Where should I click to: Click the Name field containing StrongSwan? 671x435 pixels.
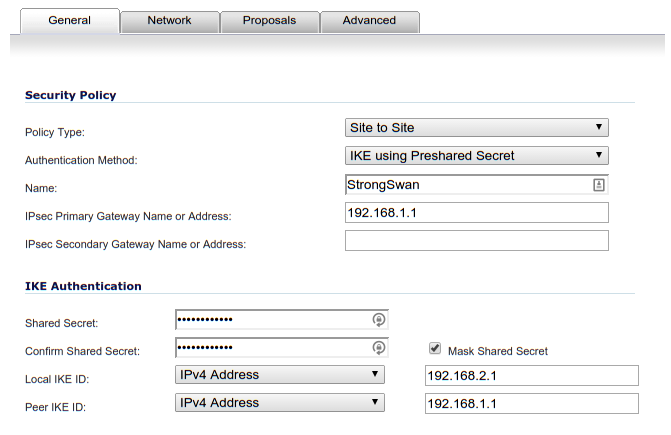(x=465, y=185)
